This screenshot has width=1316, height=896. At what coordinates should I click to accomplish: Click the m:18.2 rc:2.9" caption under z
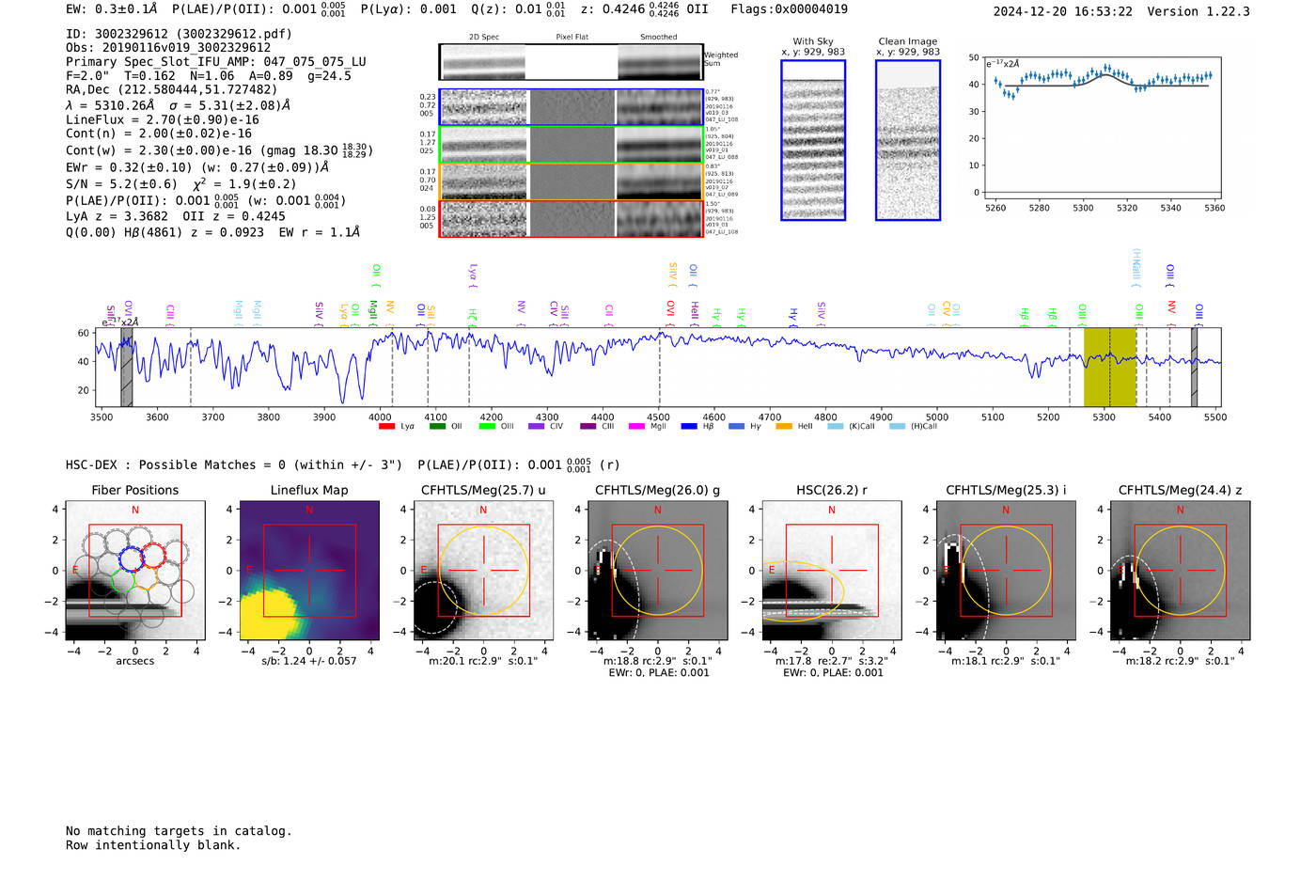[1180, 661]
